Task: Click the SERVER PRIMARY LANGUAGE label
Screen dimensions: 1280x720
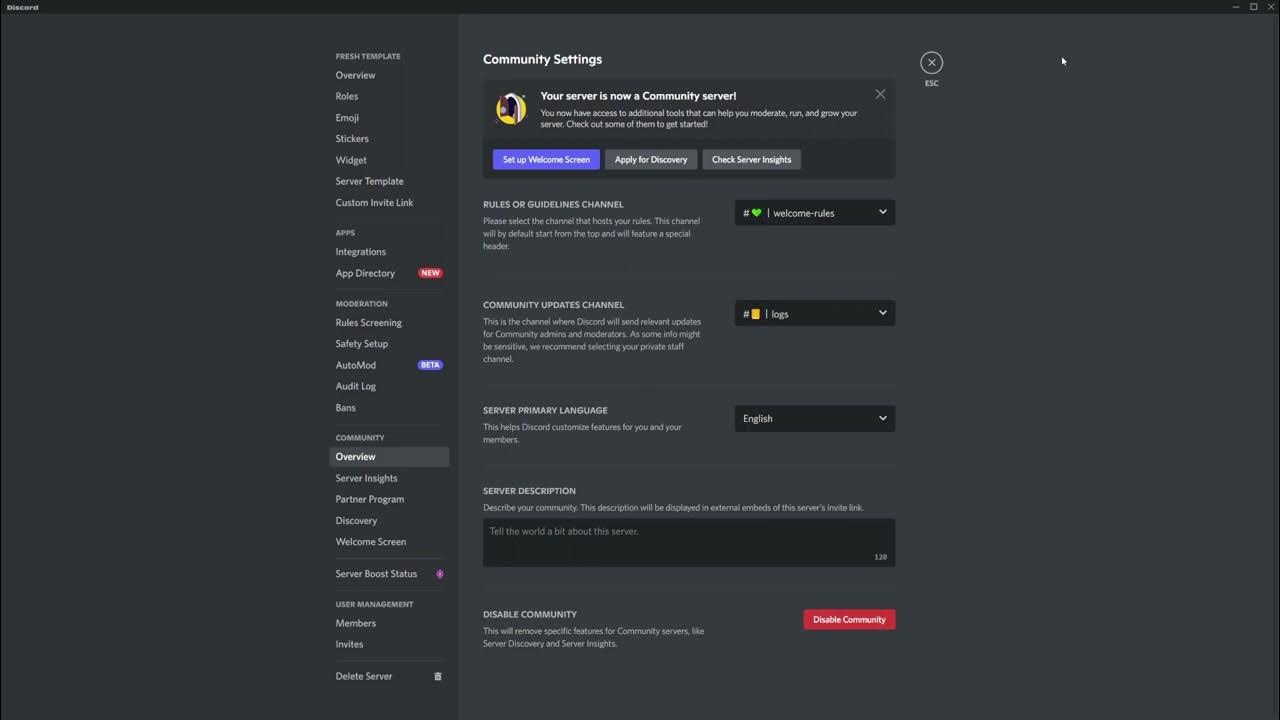Action: (x=545, y=410)
